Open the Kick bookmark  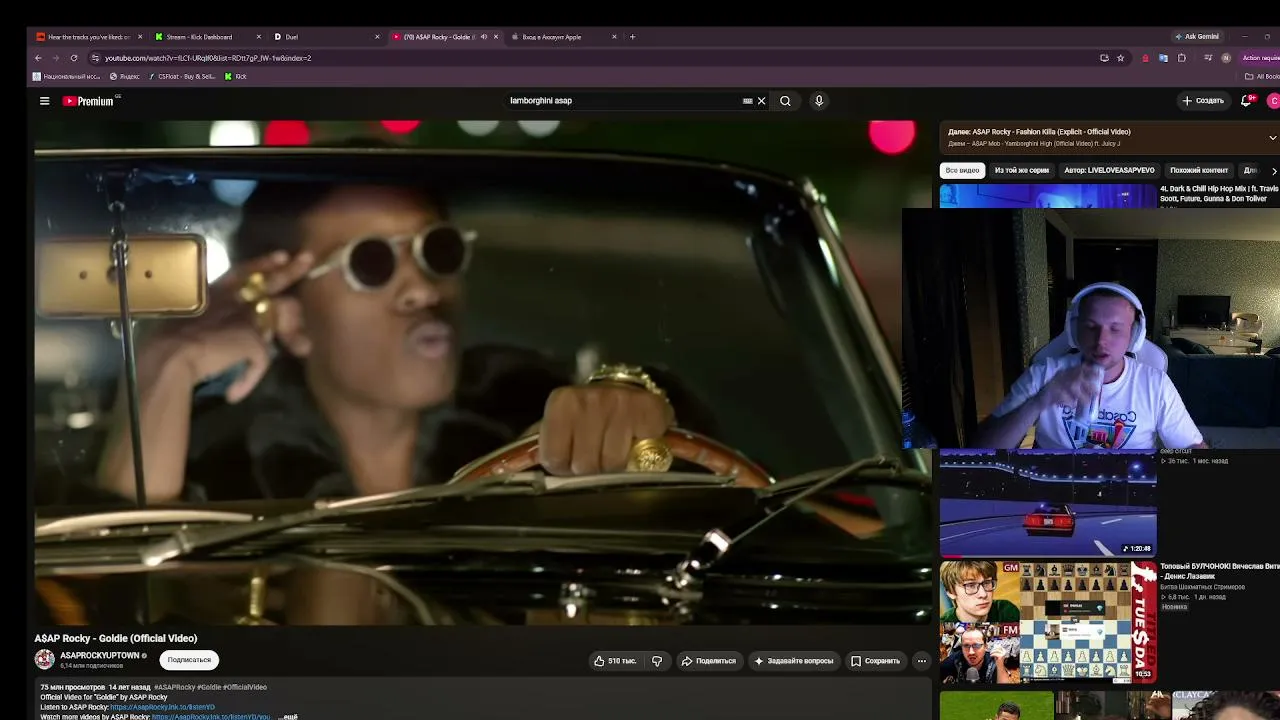coord(236,76)
